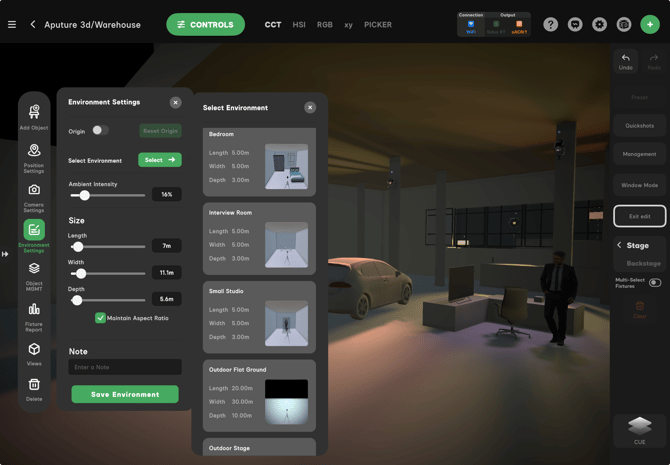The height and width of the screenshot is (465, 670).
Task: Open the Object MGMT panel
Action: pyautogui.click(x=34, y=274)
